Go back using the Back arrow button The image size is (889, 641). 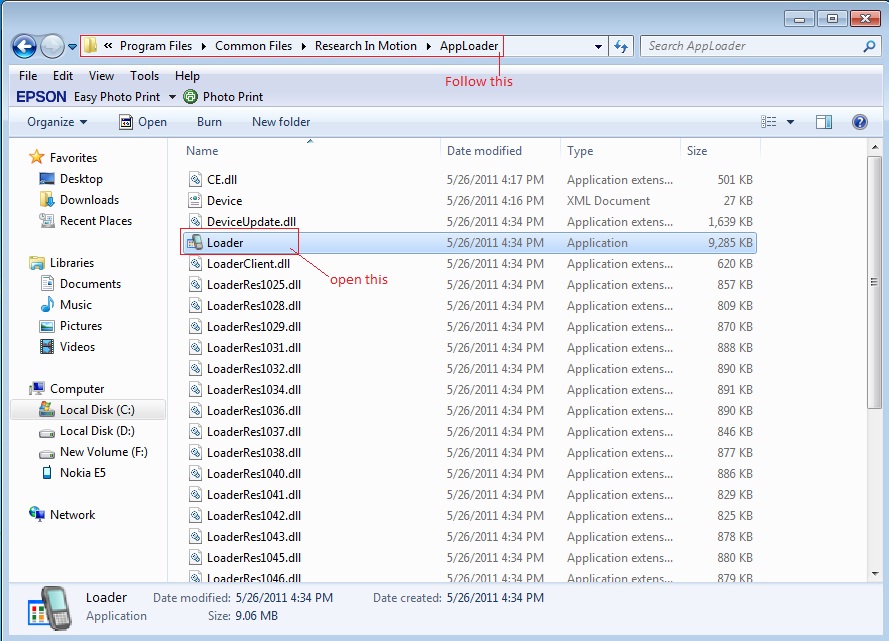coord(24,46)
